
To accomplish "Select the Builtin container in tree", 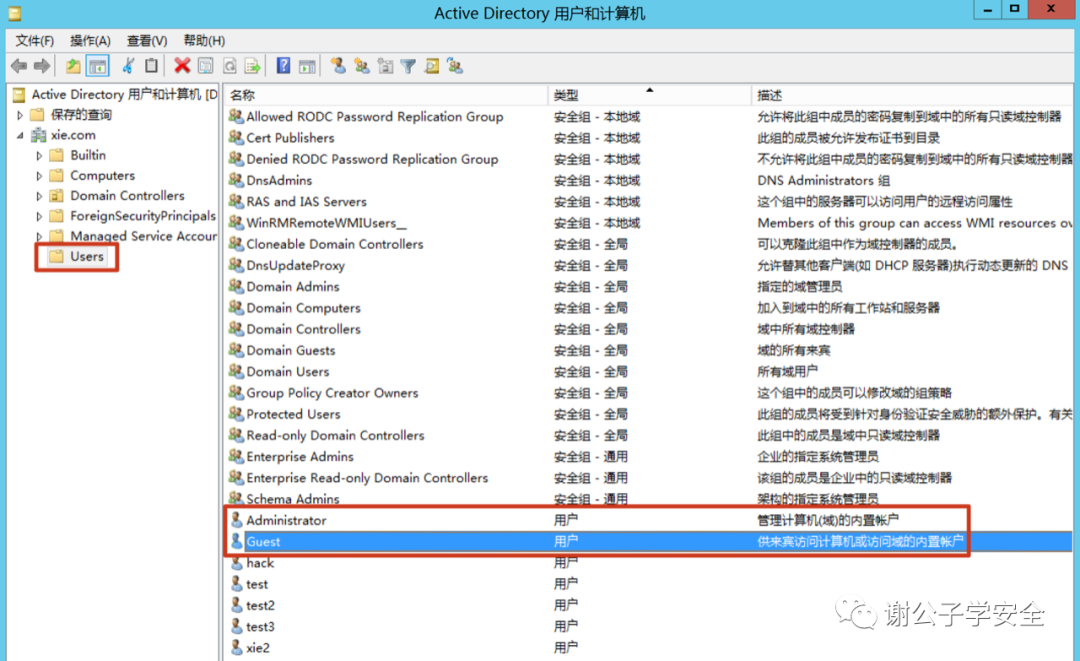I will [88, 155].
